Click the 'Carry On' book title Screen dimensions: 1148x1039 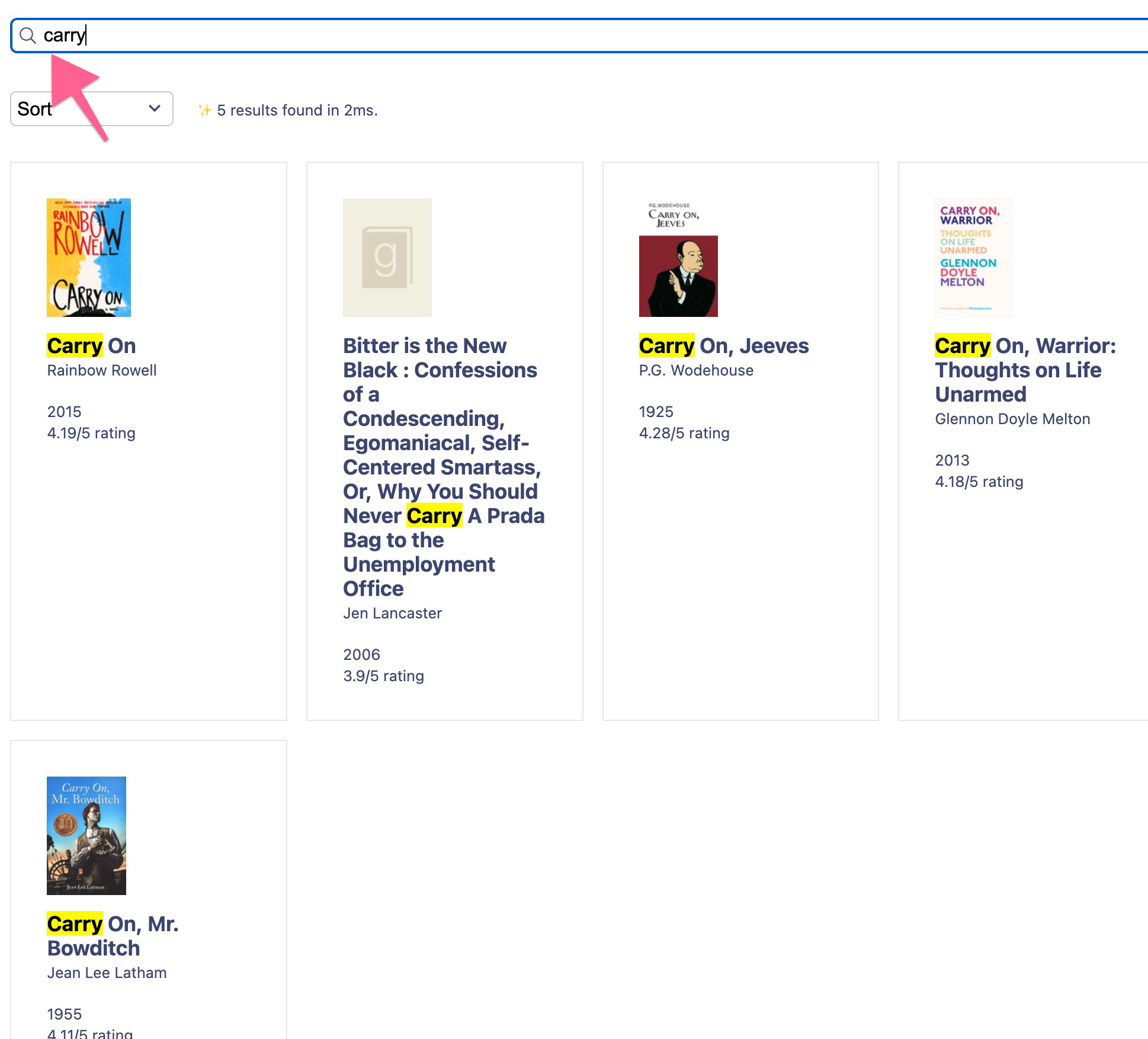pyautogui.click(x=91, y=345)
